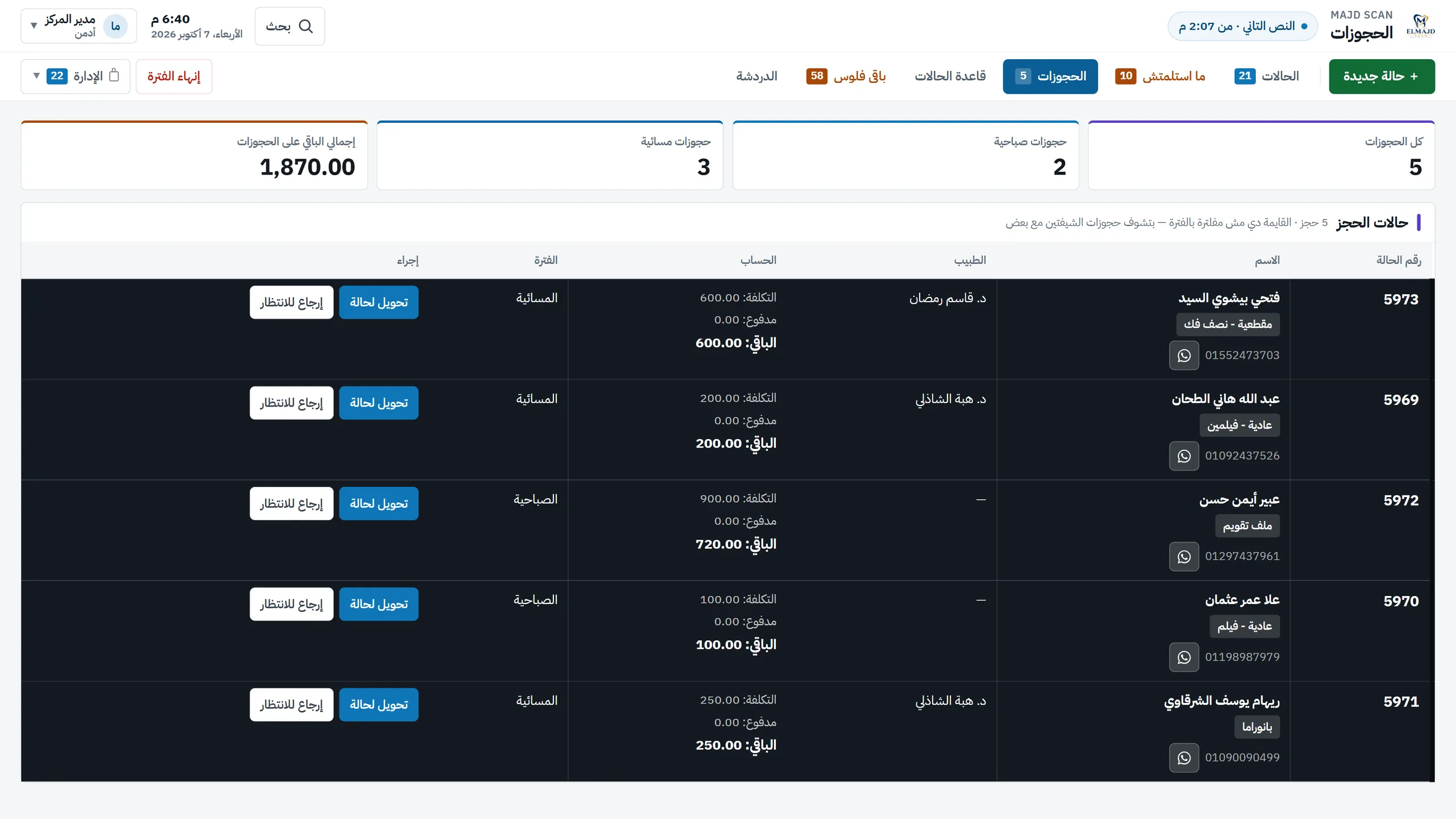Image resolution: width=1456 pixels, height=819 pixels.
Task: Click the مقطعية - نصف فك tag
Action: tap(1228, 324)
